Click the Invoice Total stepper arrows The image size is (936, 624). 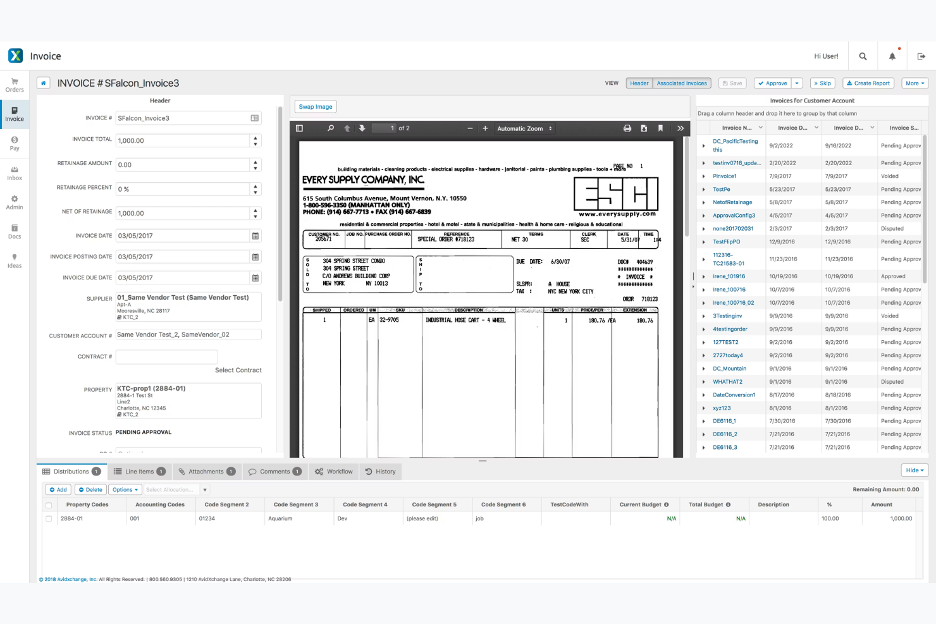pyautogui.click(x=255, y=141)
